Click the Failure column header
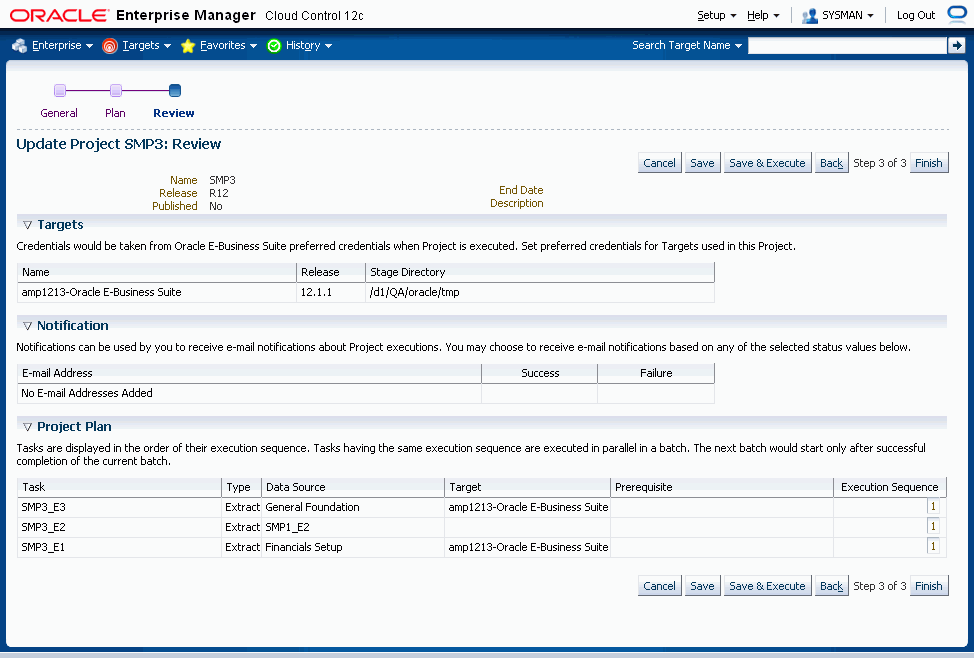Image resolution: width=974 pixels, height=658 pixels. [656, 373]
